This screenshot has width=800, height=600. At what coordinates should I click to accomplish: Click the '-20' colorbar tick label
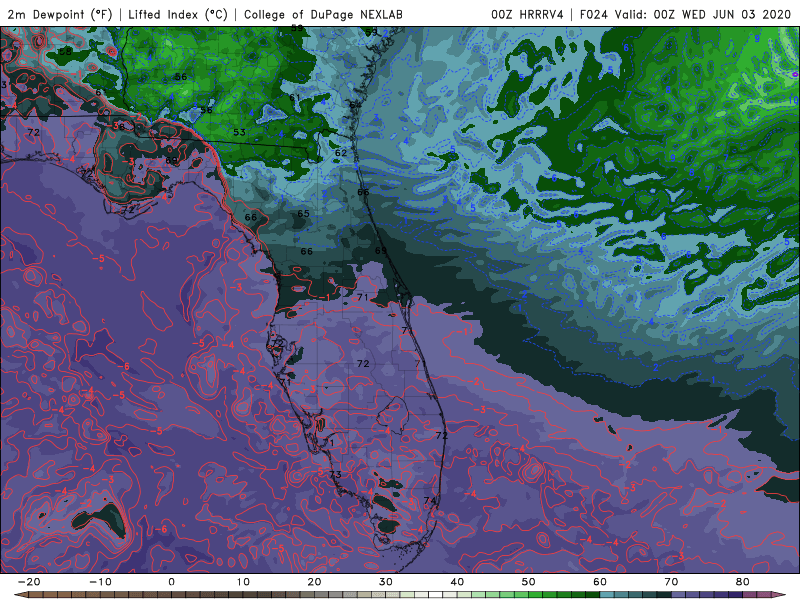pyautogui.click(x=29, y=582)
